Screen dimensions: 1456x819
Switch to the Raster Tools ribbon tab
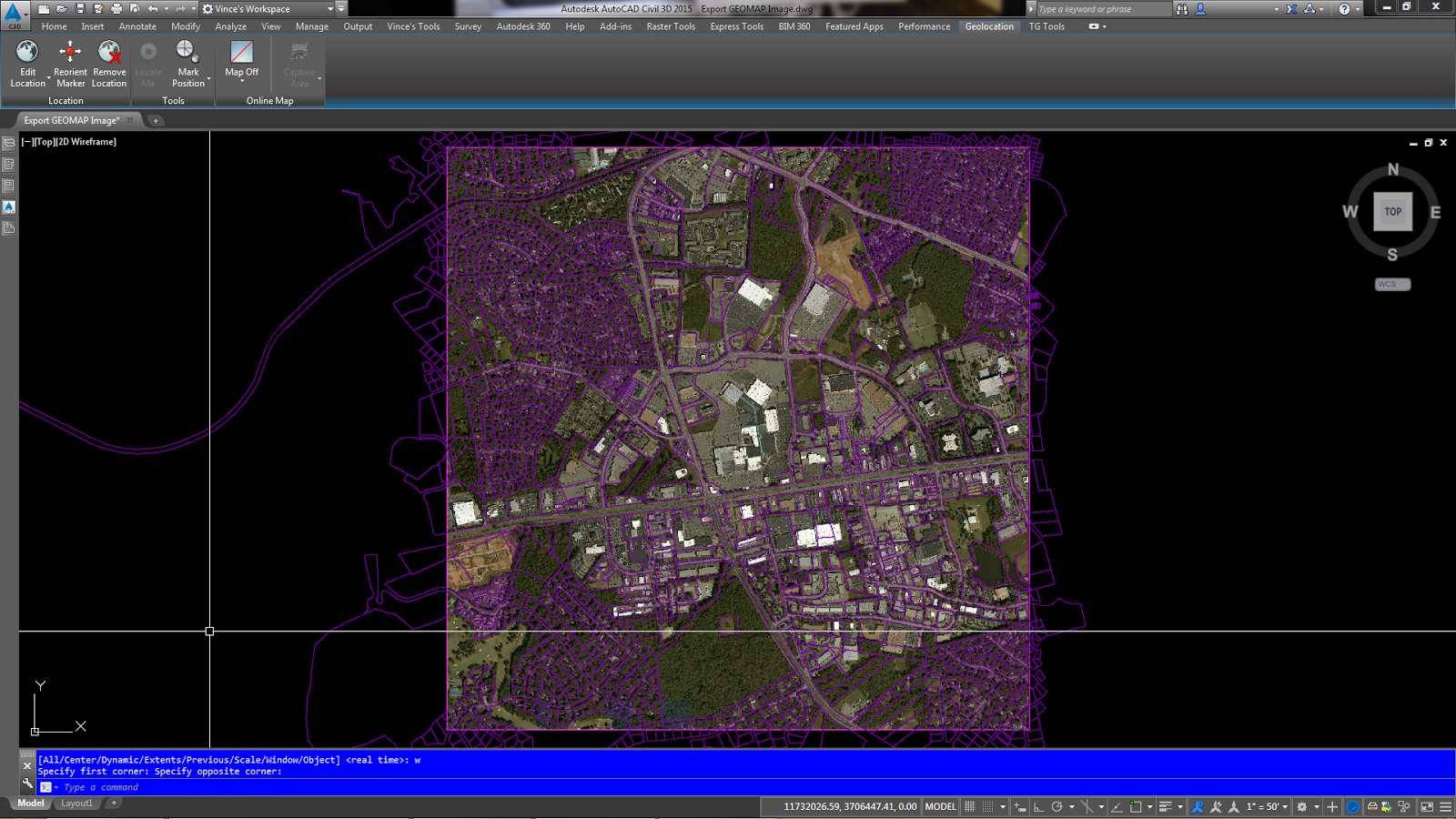[671, 26]
